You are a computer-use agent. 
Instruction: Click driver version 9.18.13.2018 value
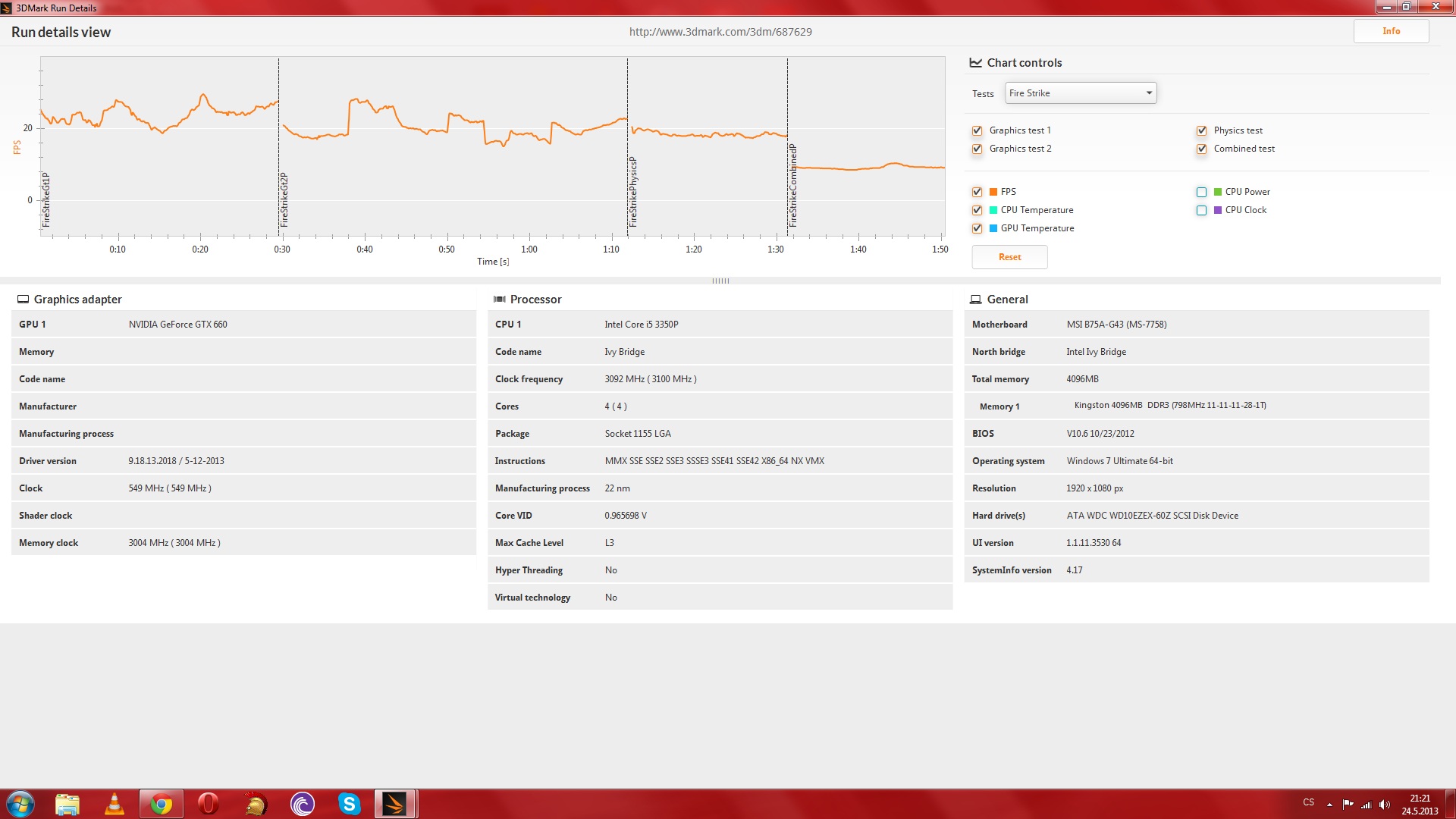point(176,461)
